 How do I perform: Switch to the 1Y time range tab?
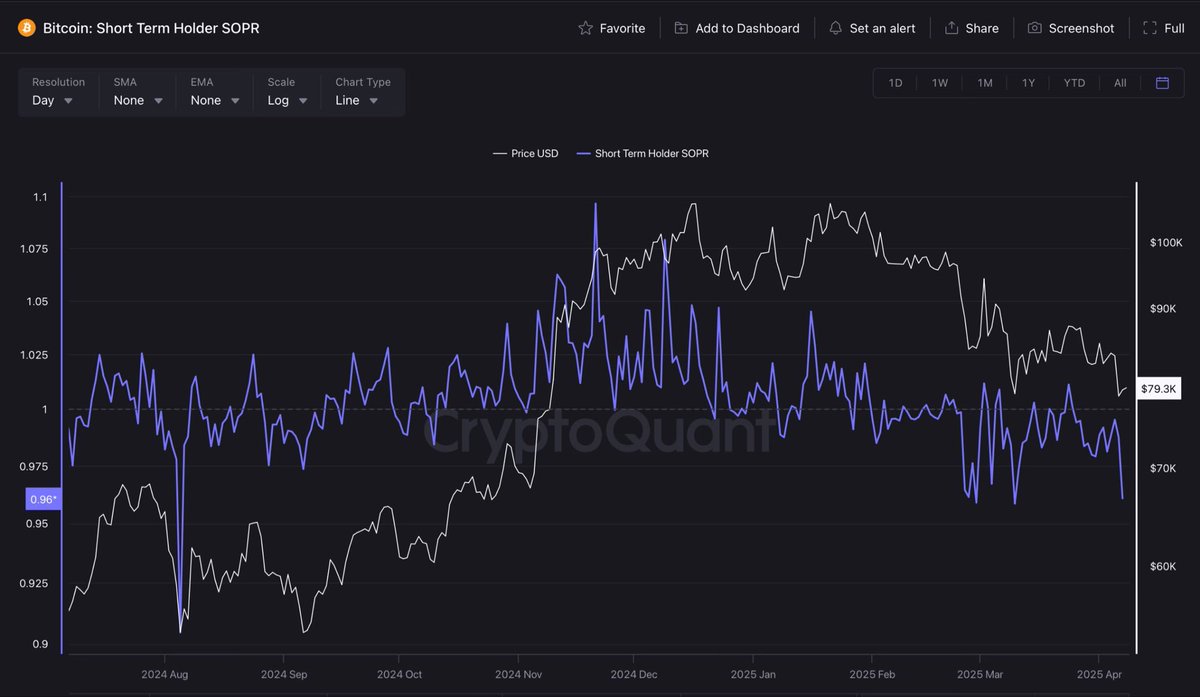click(1028, 83)
